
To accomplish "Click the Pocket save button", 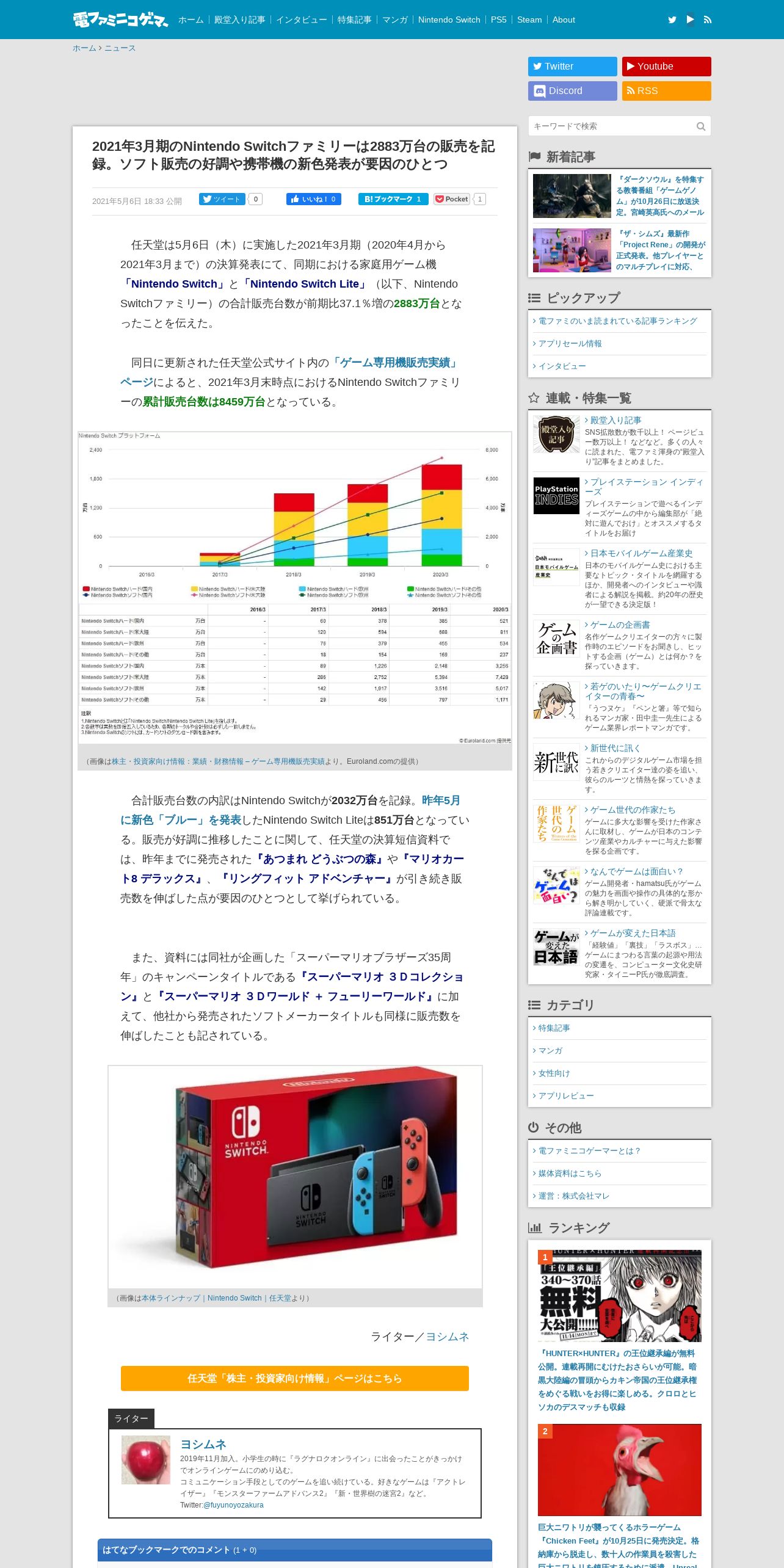I will point(452,199).
